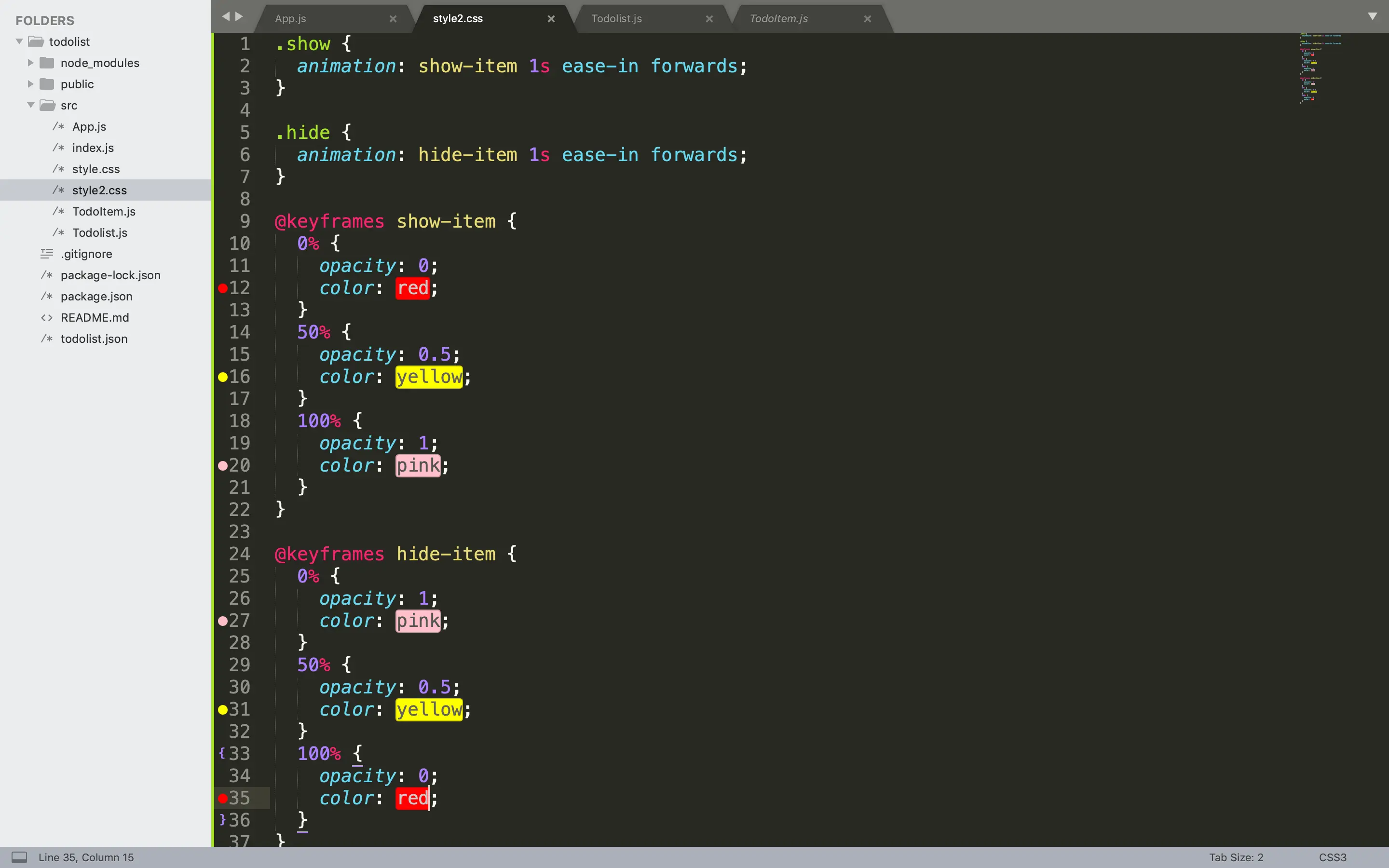The height and width of the screenshot is (868, 1389).
Task: Switch to the Todolist.js tab
Action: click(616, 19)
